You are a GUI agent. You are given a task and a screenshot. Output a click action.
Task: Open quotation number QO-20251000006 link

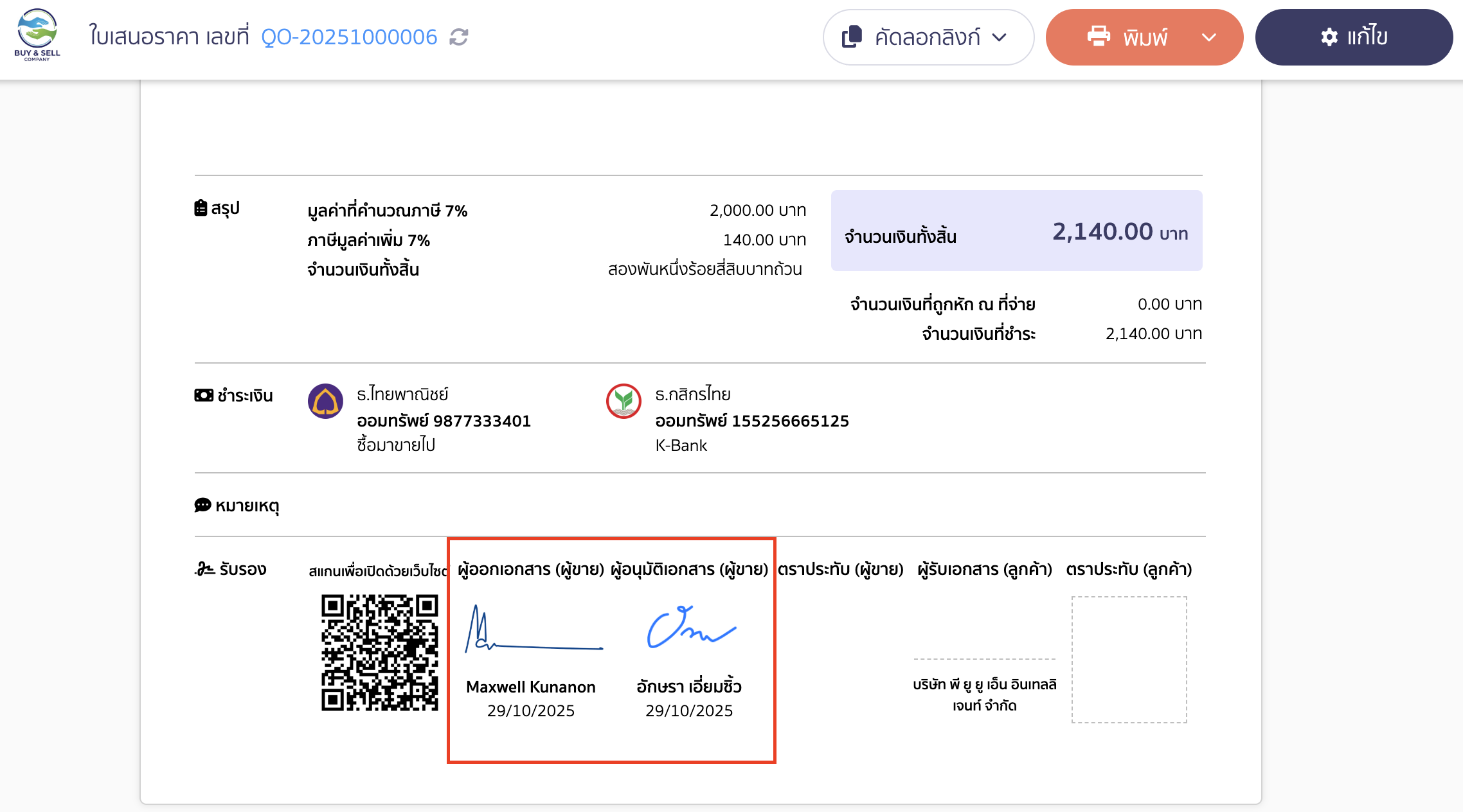coord(348,37)
